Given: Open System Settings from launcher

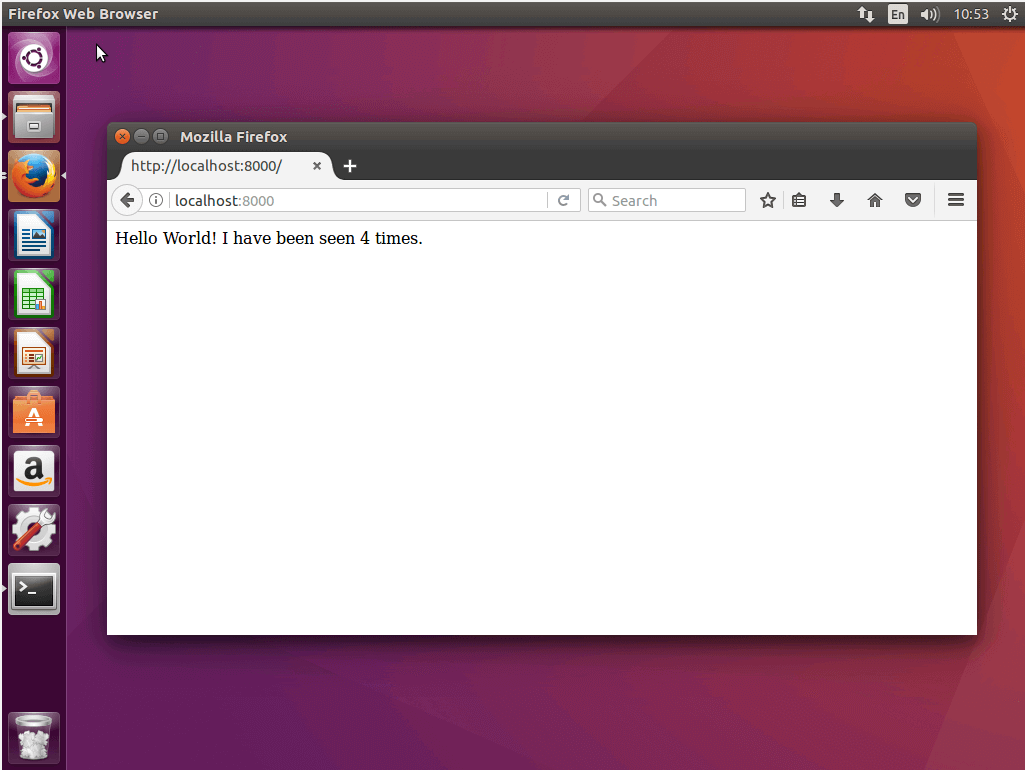Looking at the screenshot, I should (34, 529).
